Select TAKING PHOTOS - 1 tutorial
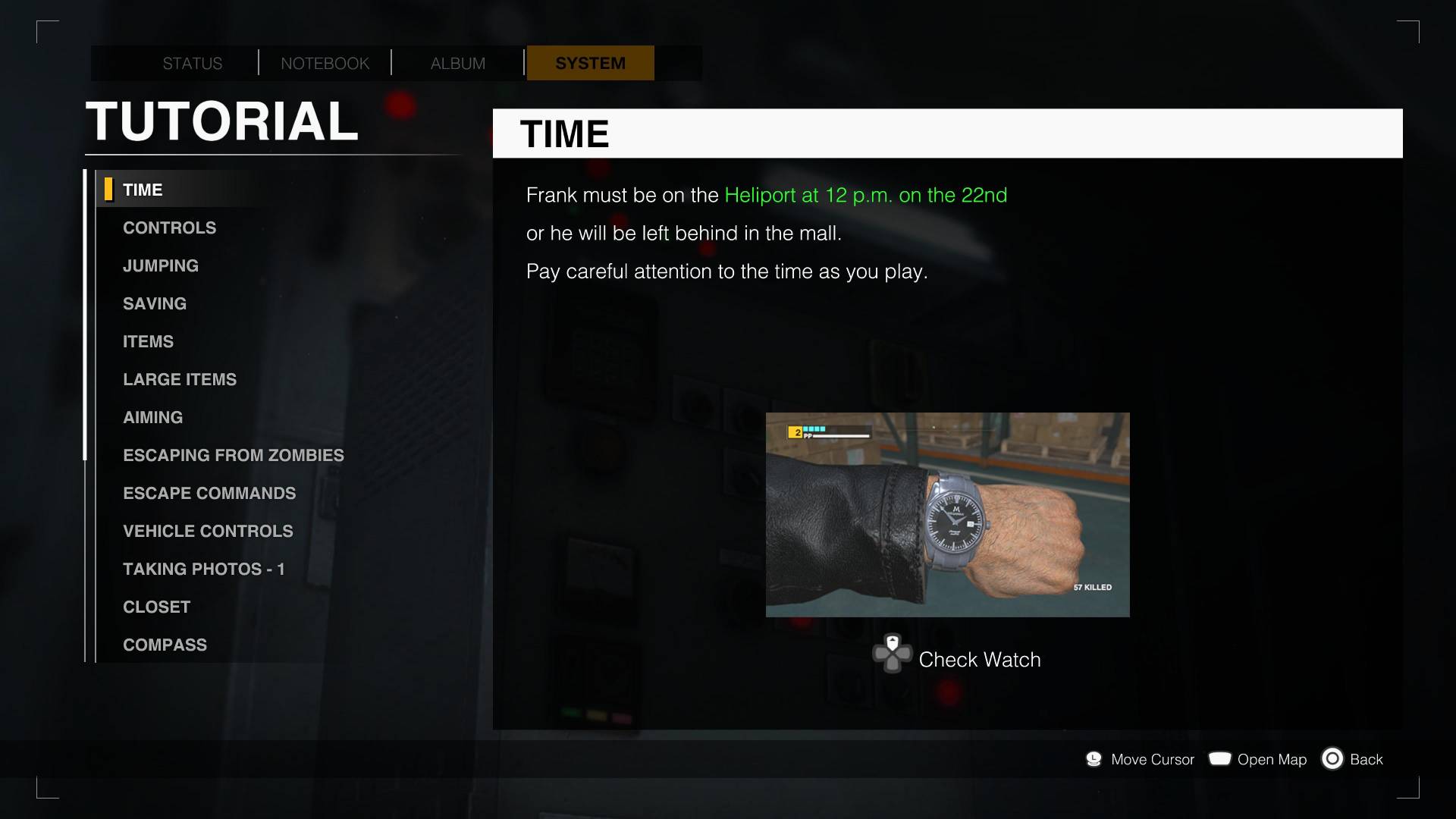The width and height of the screenshot is (1456, 819). point(203,568)
